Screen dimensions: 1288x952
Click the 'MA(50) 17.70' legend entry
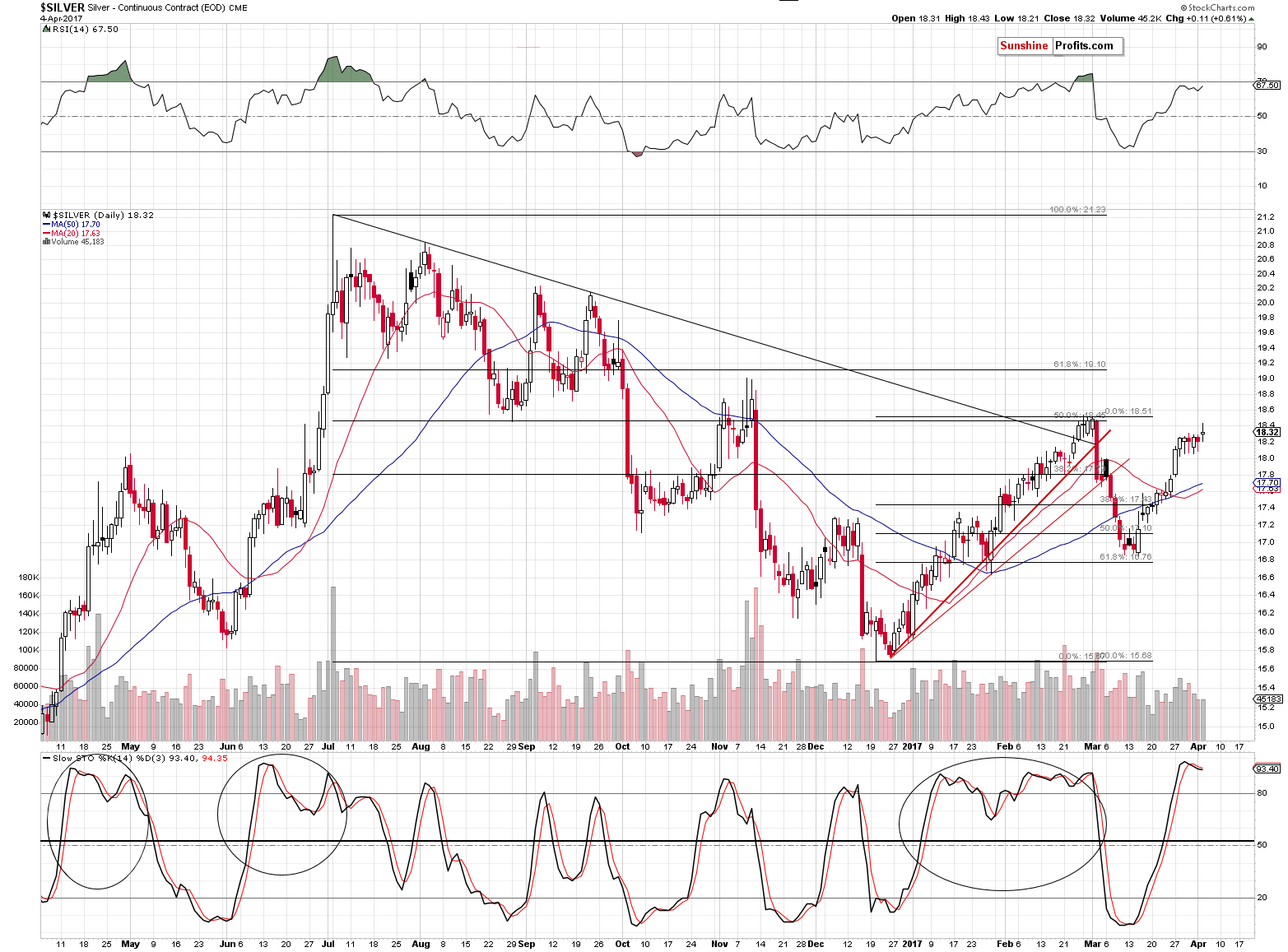pyautogui.click(x=76, y=225)
